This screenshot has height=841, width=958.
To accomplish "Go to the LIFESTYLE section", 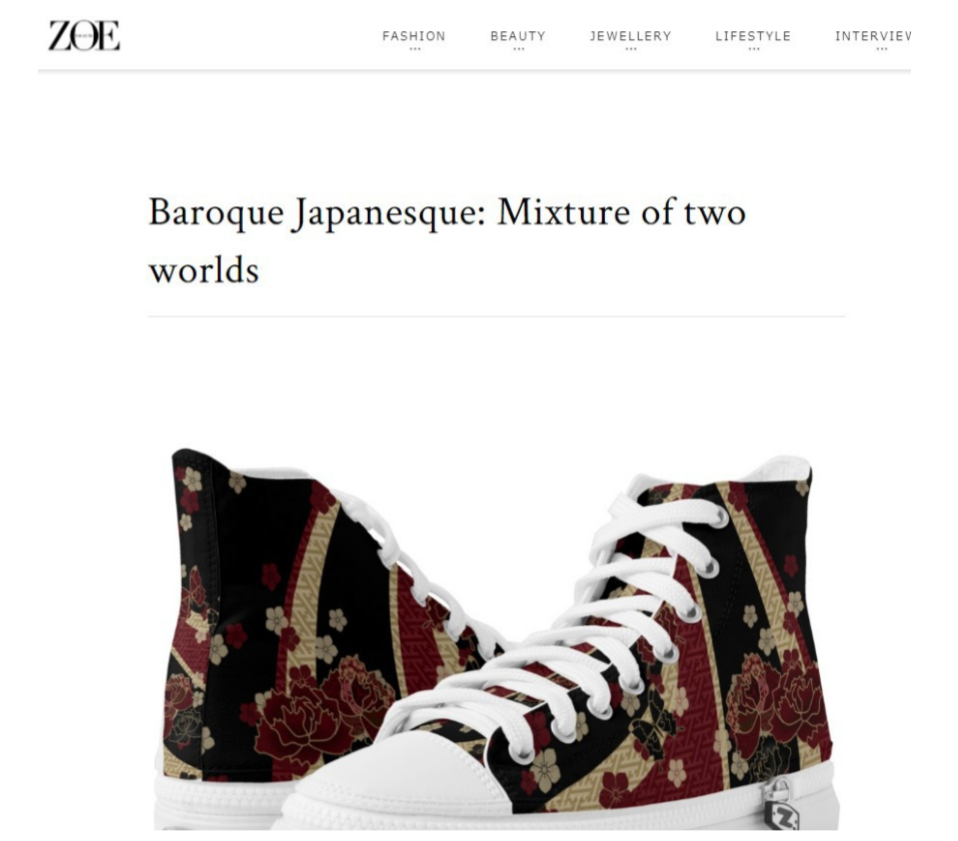I will 753,36.
